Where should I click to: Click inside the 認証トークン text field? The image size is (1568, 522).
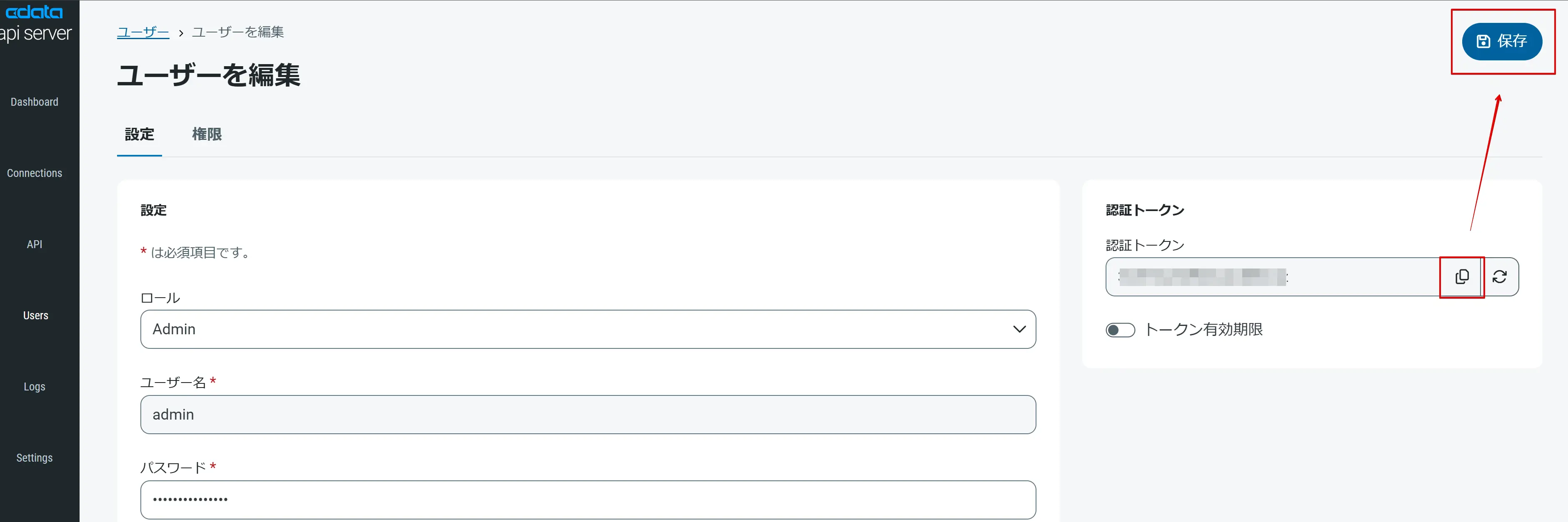[1272, 277]
